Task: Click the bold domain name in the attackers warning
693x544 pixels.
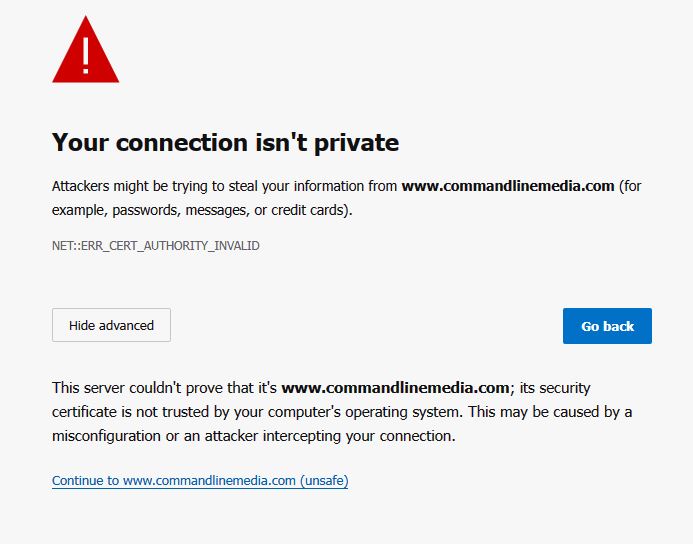Action: (507, 186)
